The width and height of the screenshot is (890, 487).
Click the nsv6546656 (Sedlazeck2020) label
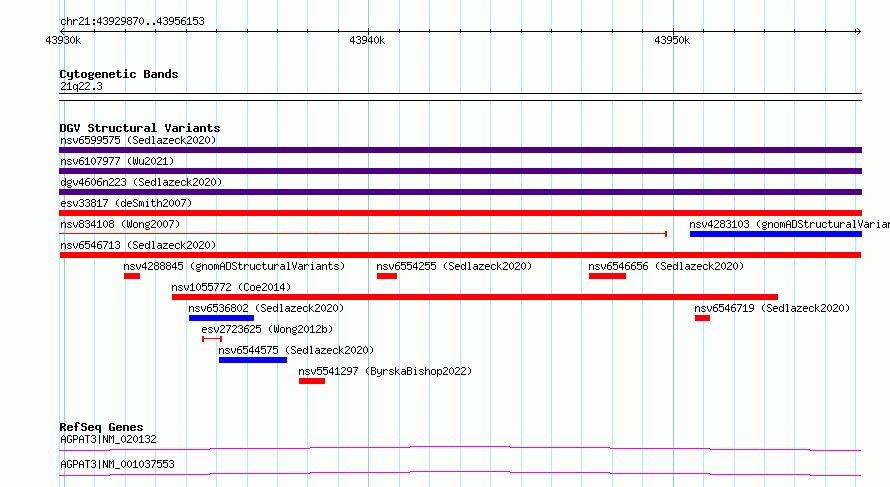coord(666,266)
